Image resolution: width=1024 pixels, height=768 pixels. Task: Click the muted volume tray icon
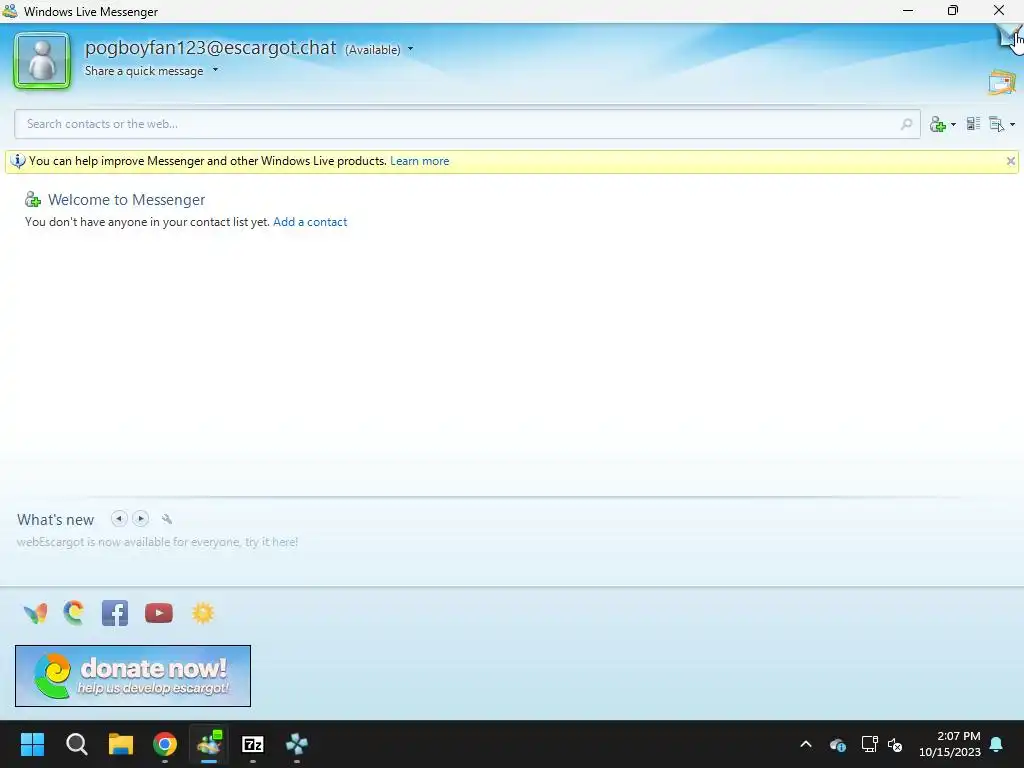(895, 744)
